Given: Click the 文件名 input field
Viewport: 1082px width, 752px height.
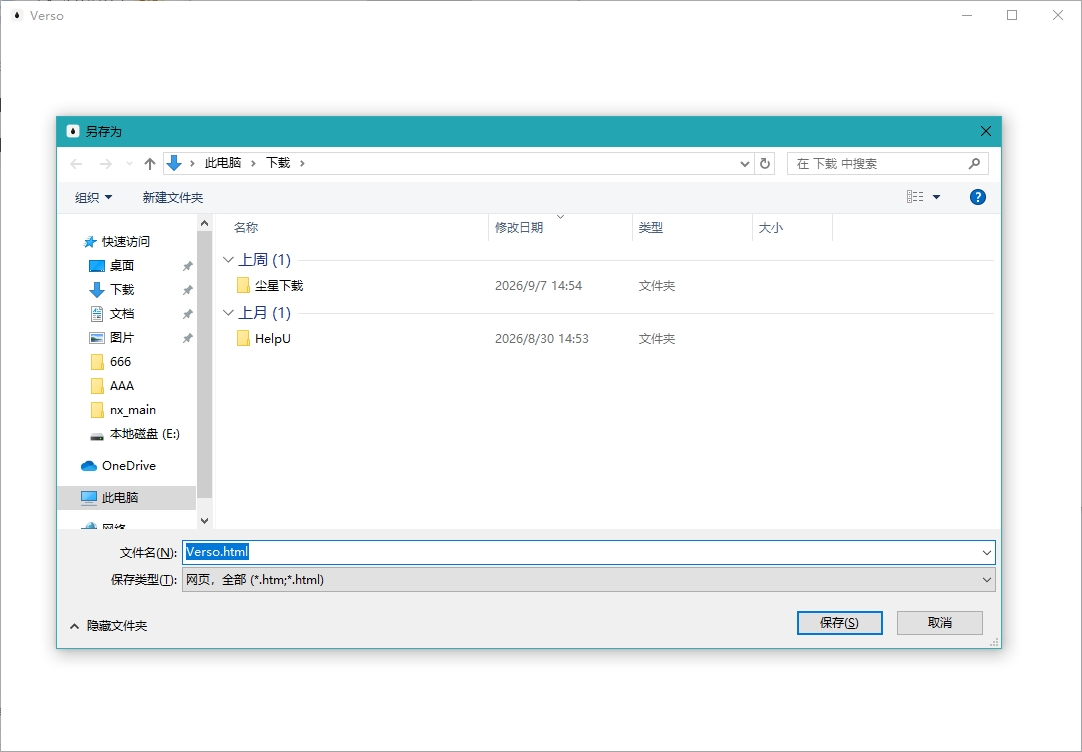Looking at the screenshot, I should [581, 552].
